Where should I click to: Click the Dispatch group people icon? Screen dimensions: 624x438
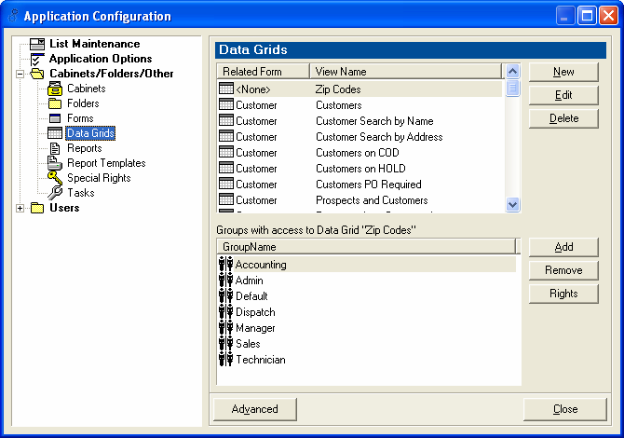click(226, 312)
